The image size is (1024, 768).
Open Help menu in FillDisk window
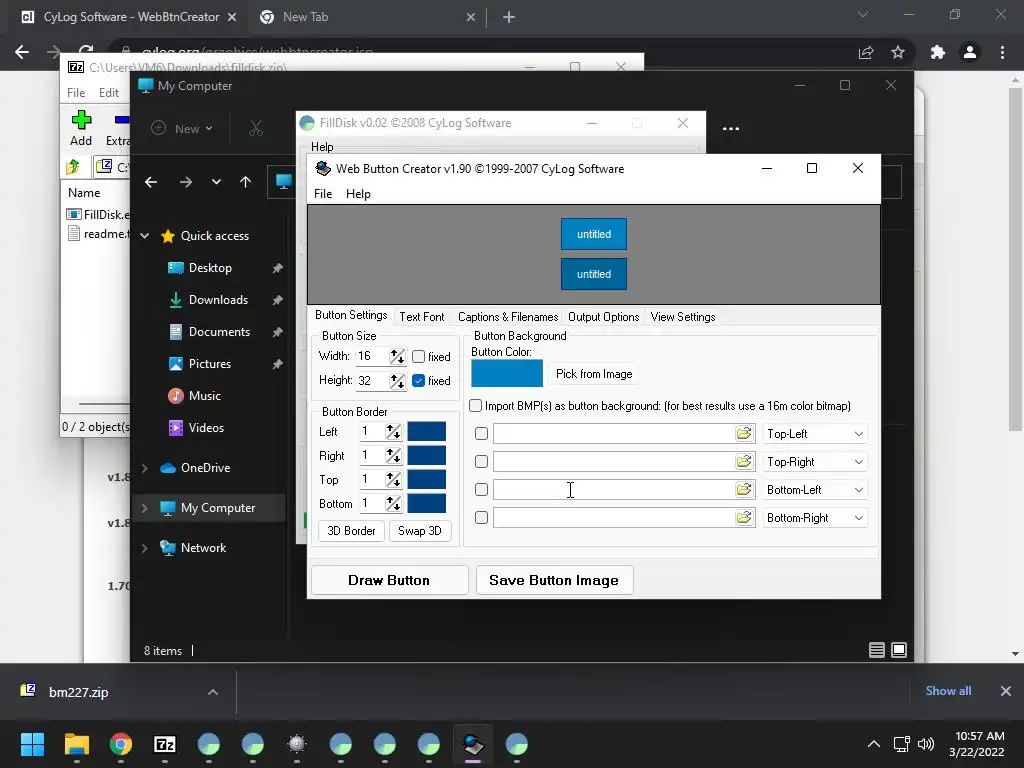click(x=322, y=147)
